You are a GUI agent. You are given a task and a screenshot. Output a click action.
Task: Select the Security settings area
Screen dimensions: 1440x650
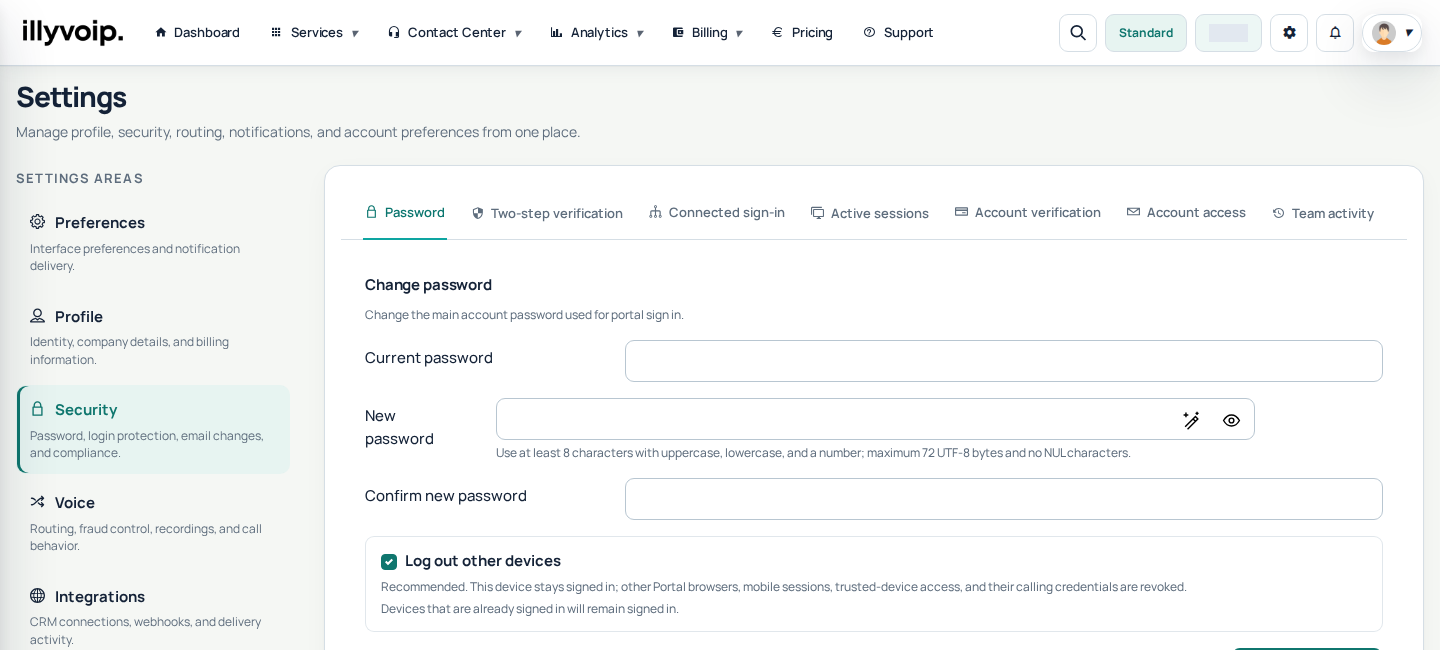pos(153,430)
